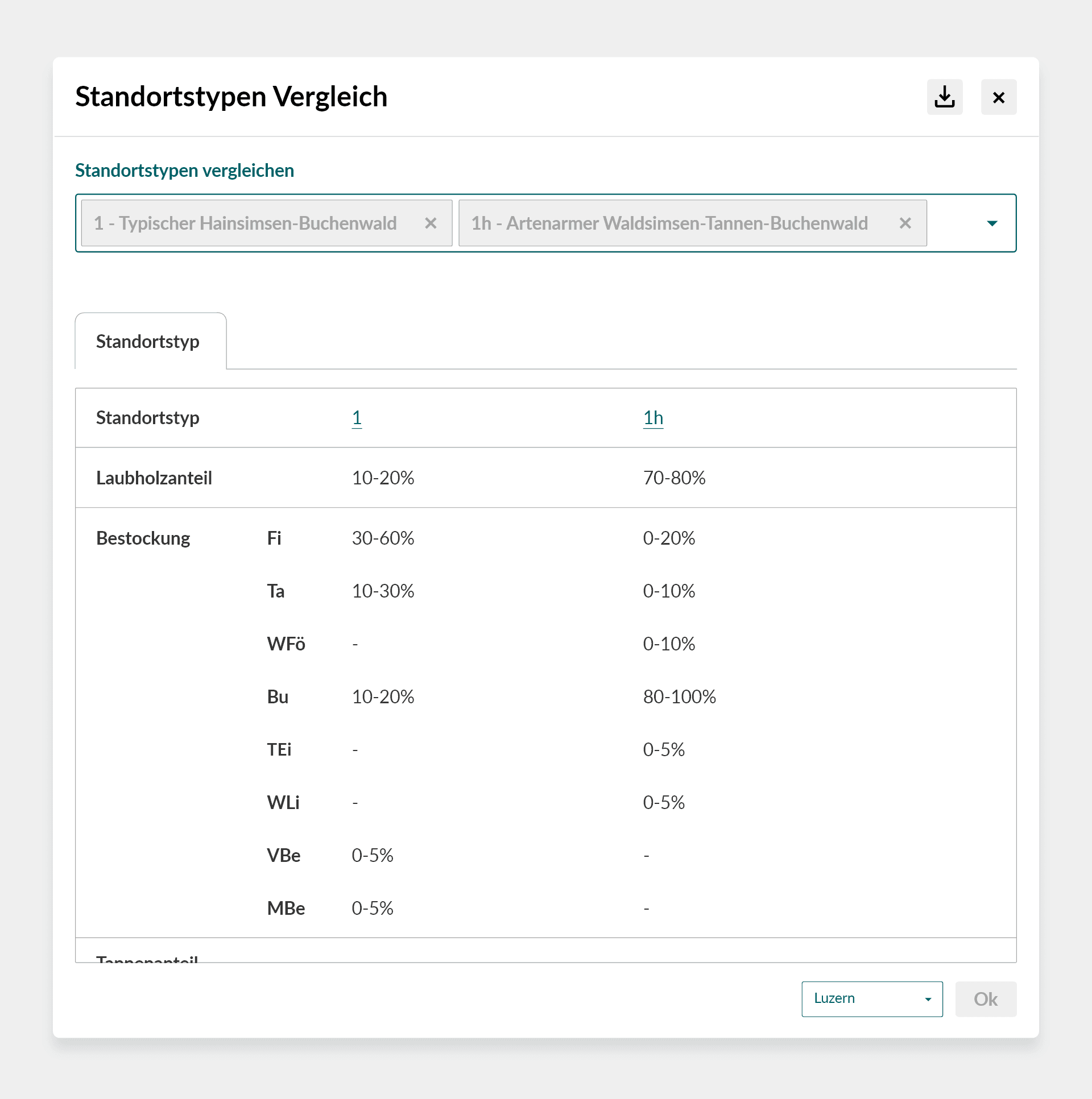Click the download icon in dialog header
This screenshot has width=1092, height=1099.
pos(944,97)
